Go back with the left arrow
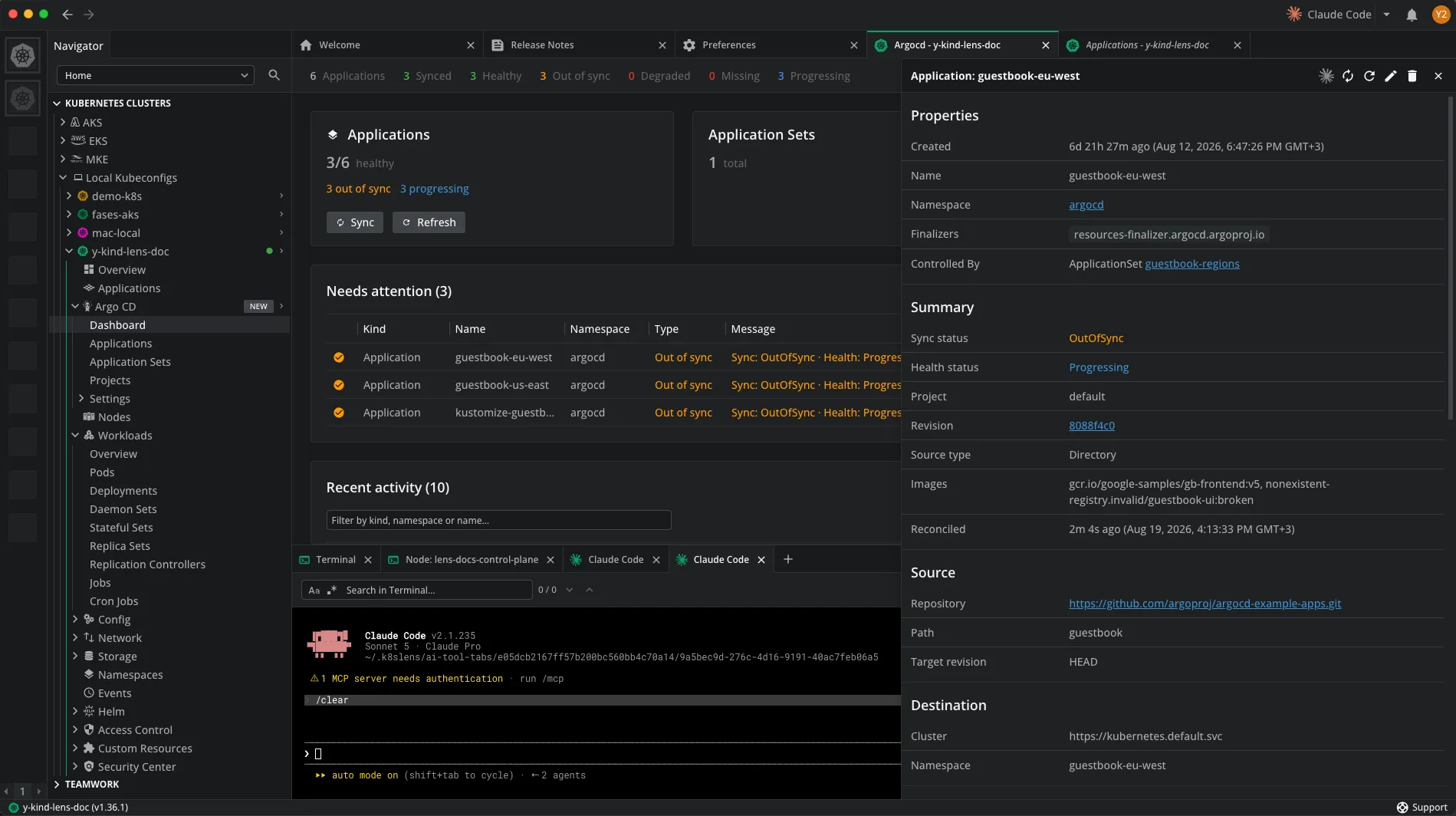1456x816 pixels. pos(67,15)
